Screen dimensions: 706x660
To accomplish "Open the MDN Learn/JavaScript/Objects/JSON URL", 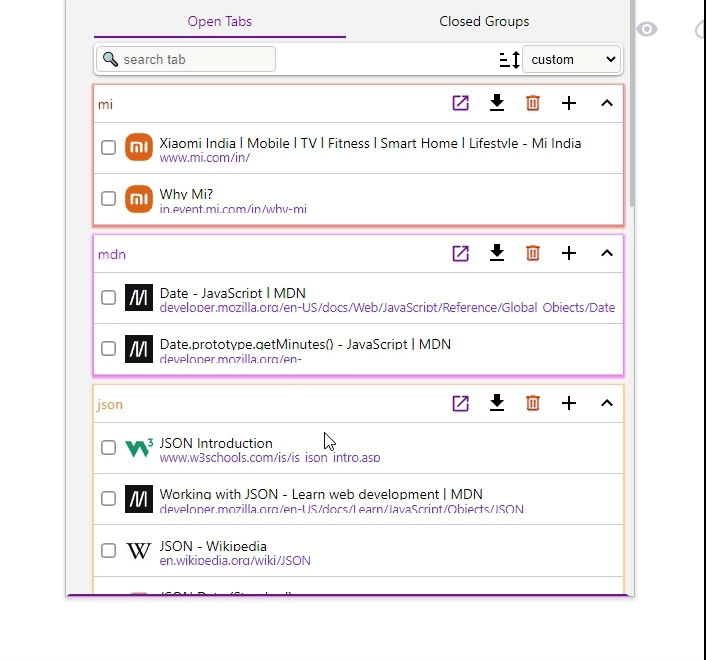I will click(341, 509).
